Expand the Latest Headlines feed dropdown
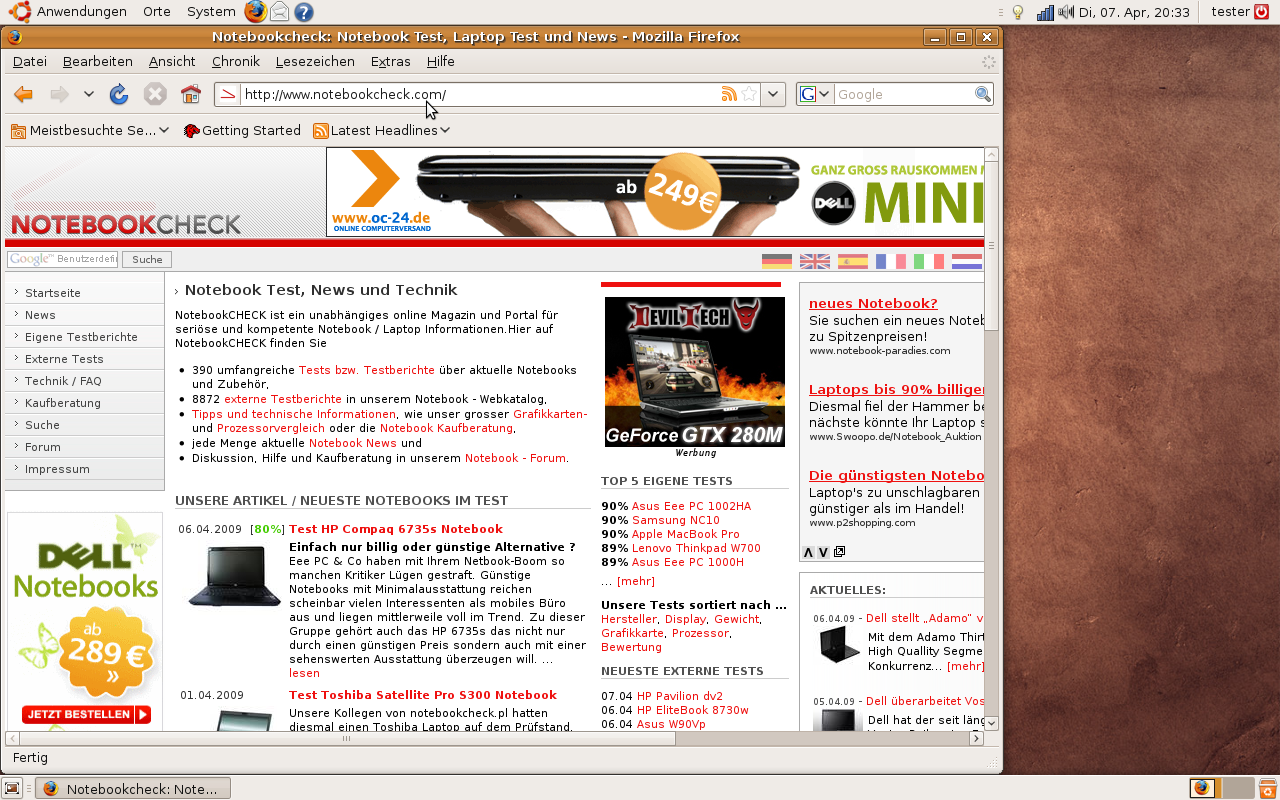Screen dimensions: 1280x800 381,130
